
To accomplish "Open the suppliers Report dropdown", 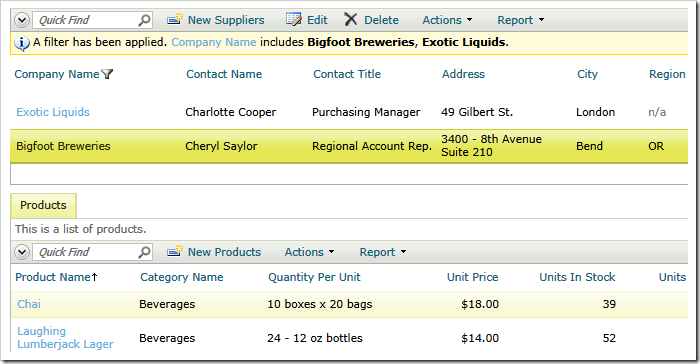I will point(521,20).
